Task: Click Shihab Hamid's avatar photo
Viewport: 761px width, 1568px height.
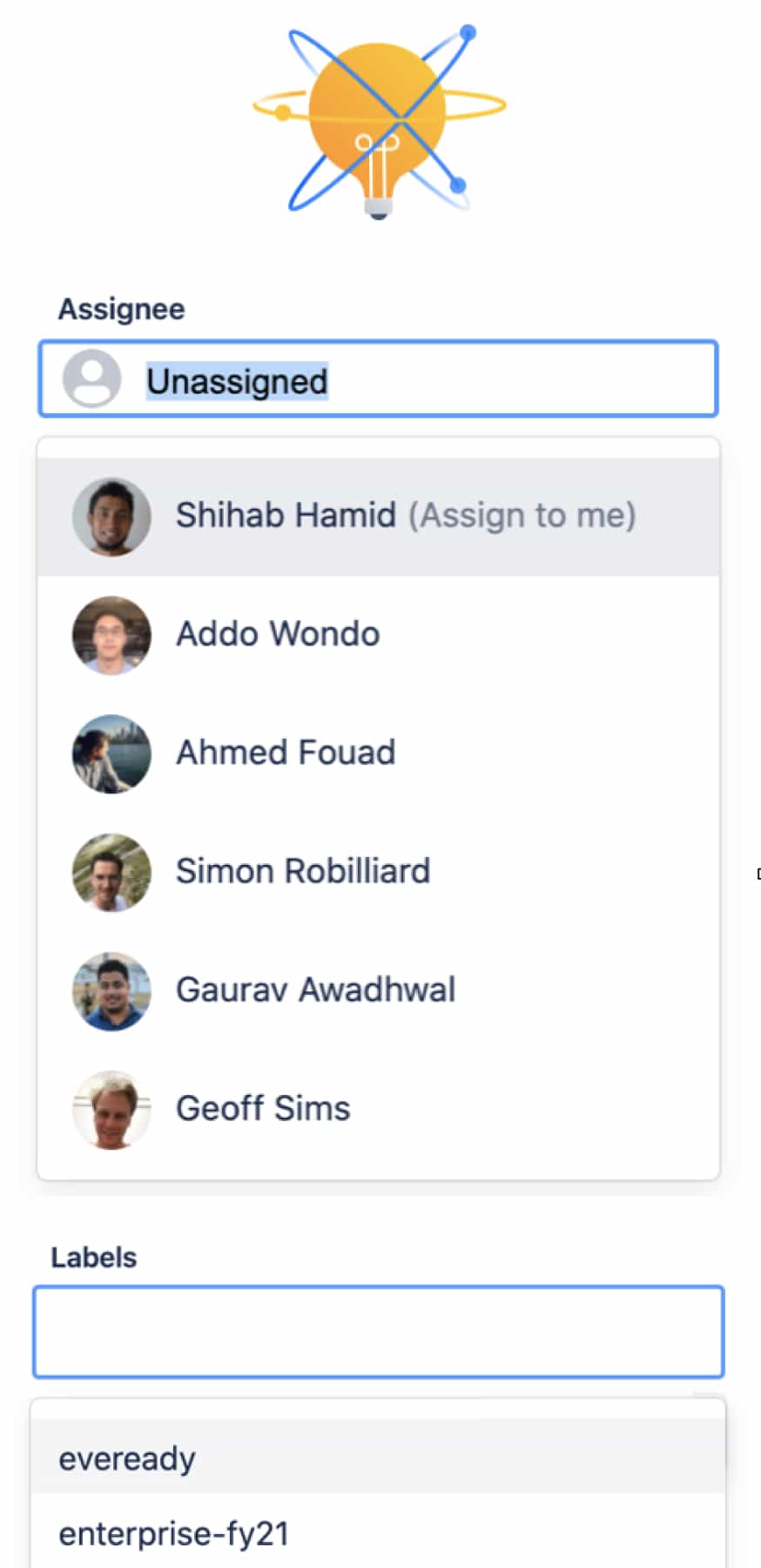Action: pyautogui.click(x=111, y=517)
